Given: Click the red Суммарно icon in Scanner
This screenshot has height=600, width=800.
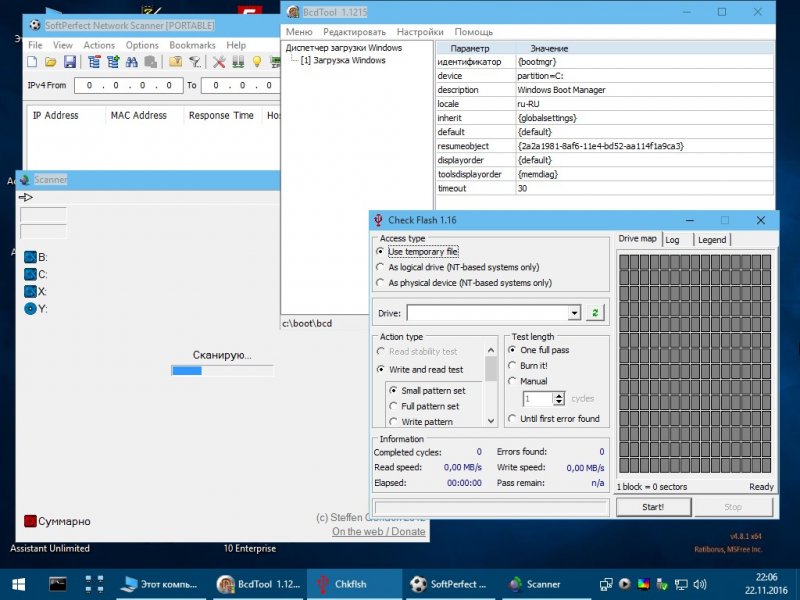Looking at the screenshot, I should [x=30, y=521].
